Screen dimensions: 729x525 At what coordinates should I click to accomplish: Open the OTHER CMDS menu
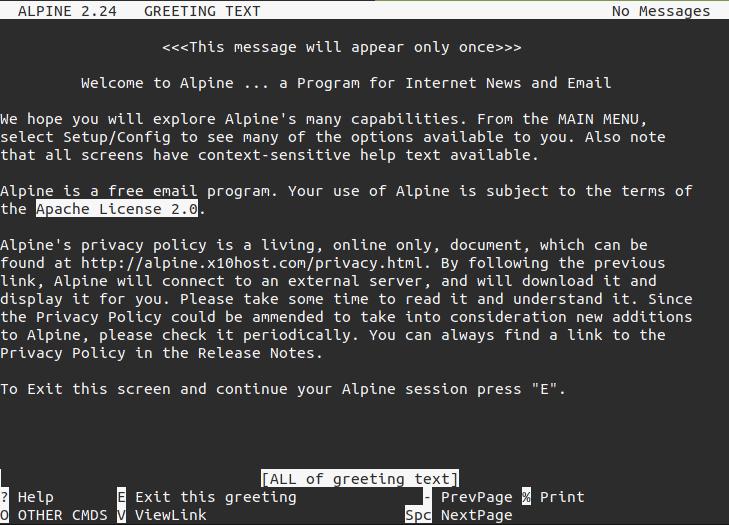(x=63, y=515)
